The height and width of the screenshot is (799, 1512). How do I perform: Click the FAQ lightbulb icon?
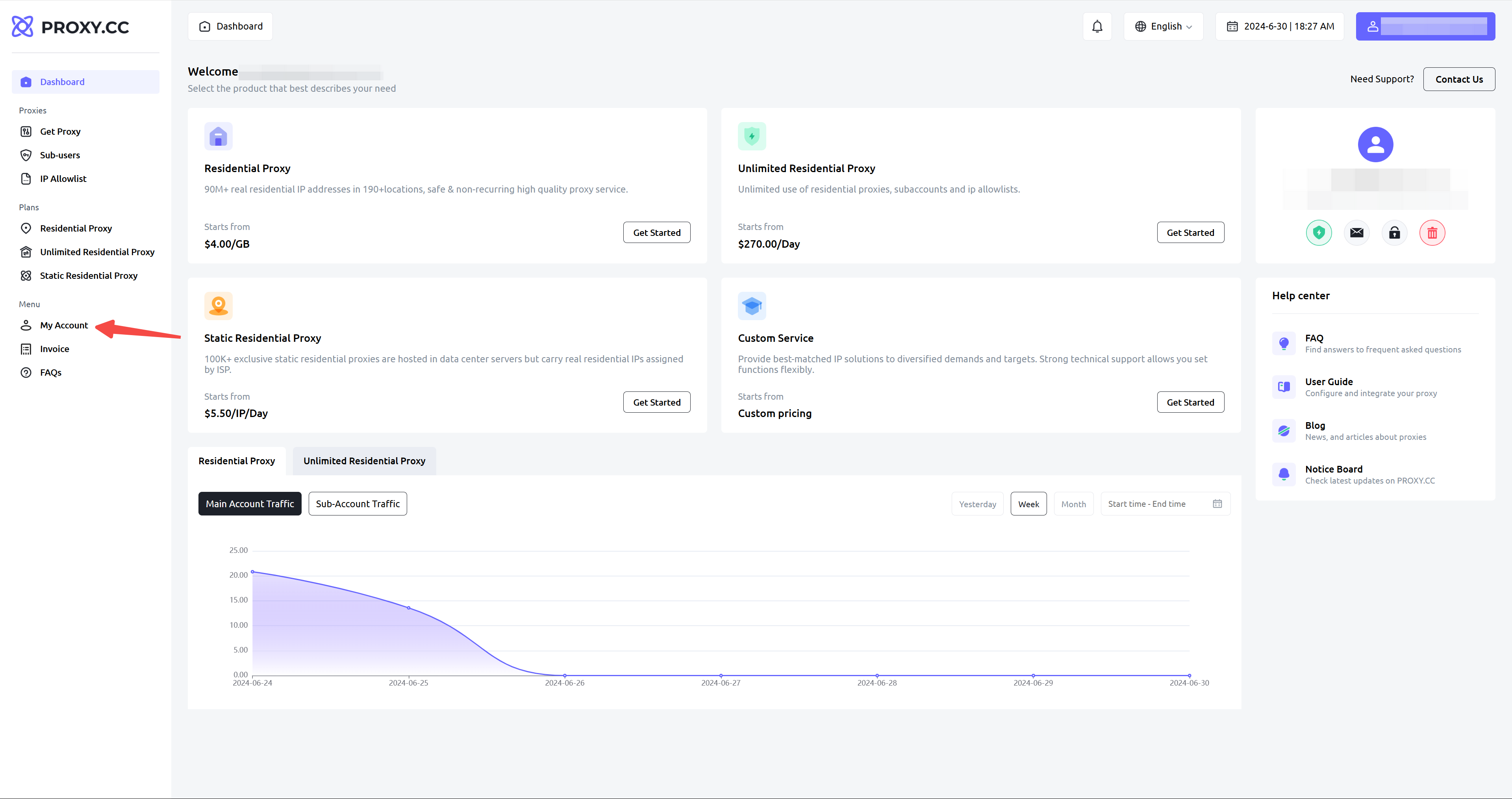coord(1284,343)
